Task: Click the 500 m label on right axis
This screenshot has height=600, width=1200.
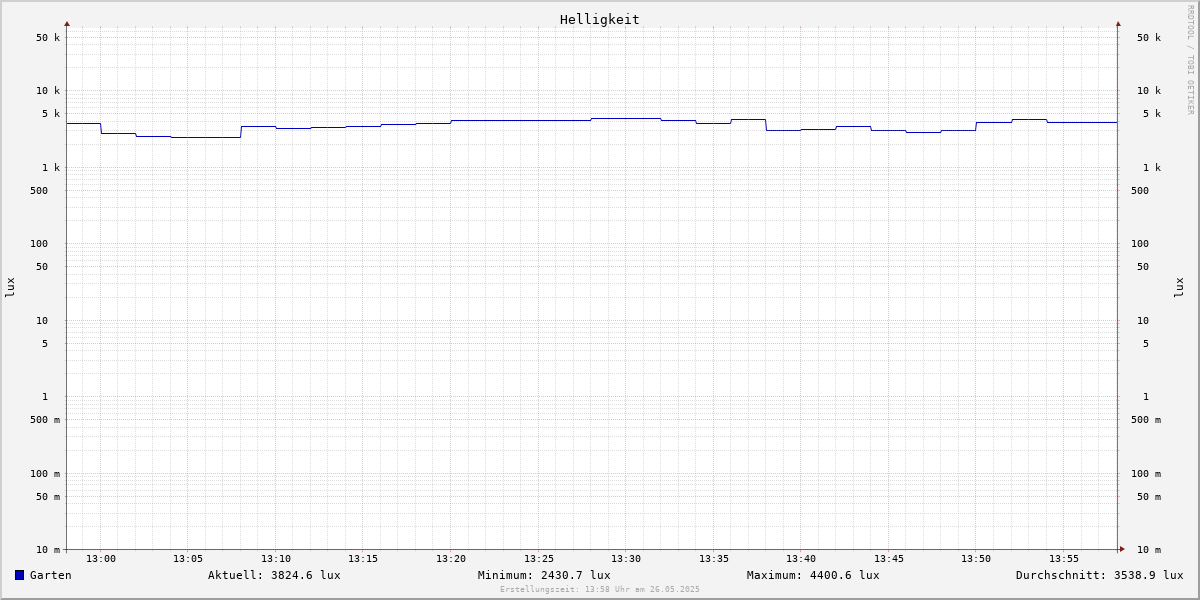Action: (1146, 420)
